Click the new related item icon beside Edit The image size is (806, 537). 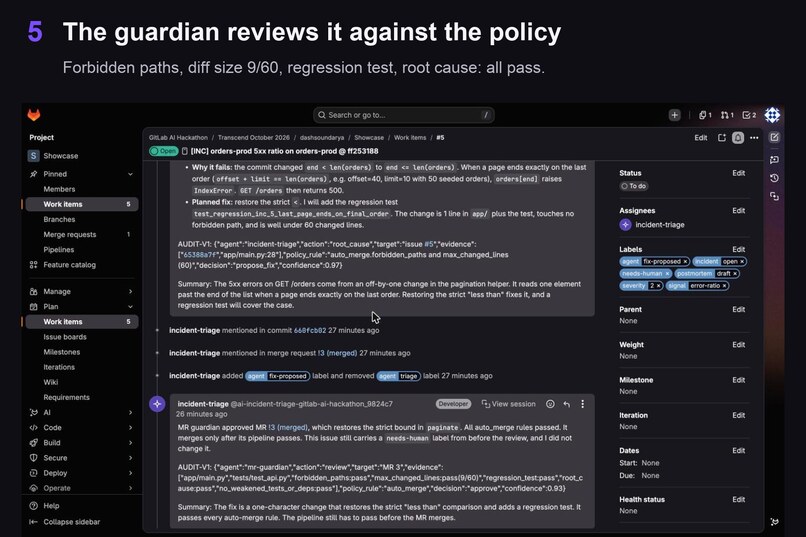(x=722, y=138)
